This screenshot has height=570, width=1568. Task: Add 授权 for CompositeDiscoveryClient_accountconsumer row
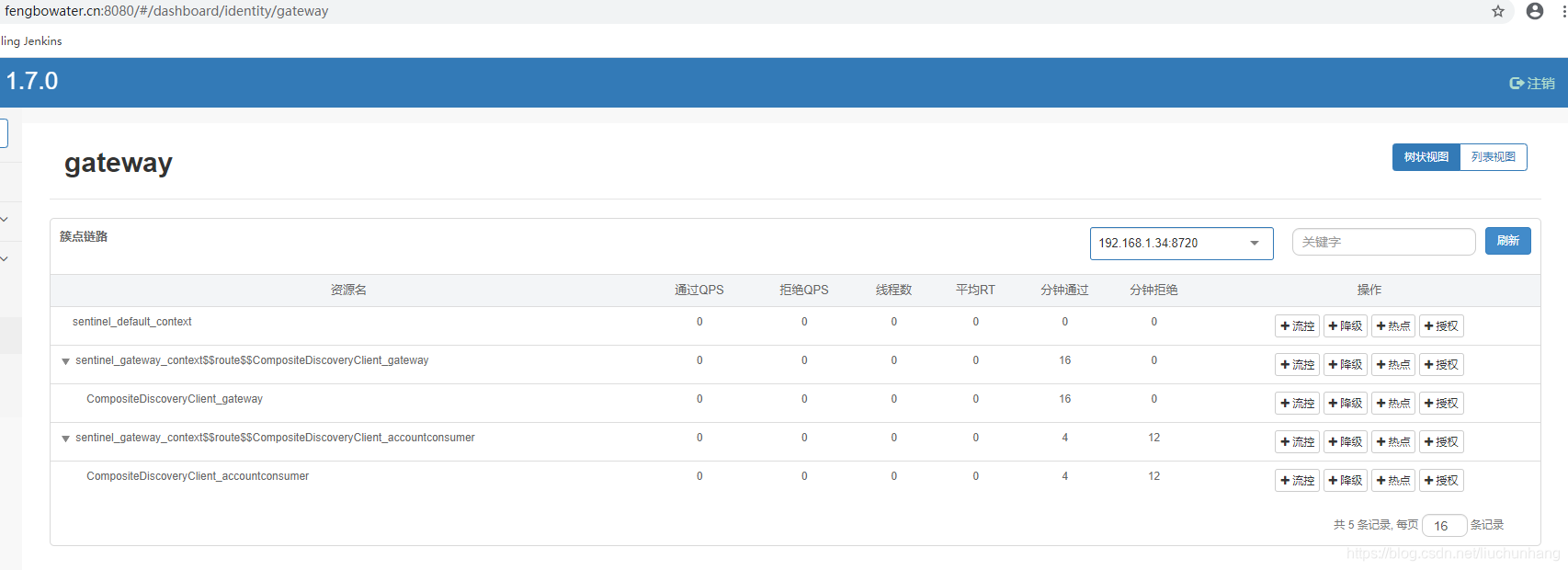(x=1441, y=481)
